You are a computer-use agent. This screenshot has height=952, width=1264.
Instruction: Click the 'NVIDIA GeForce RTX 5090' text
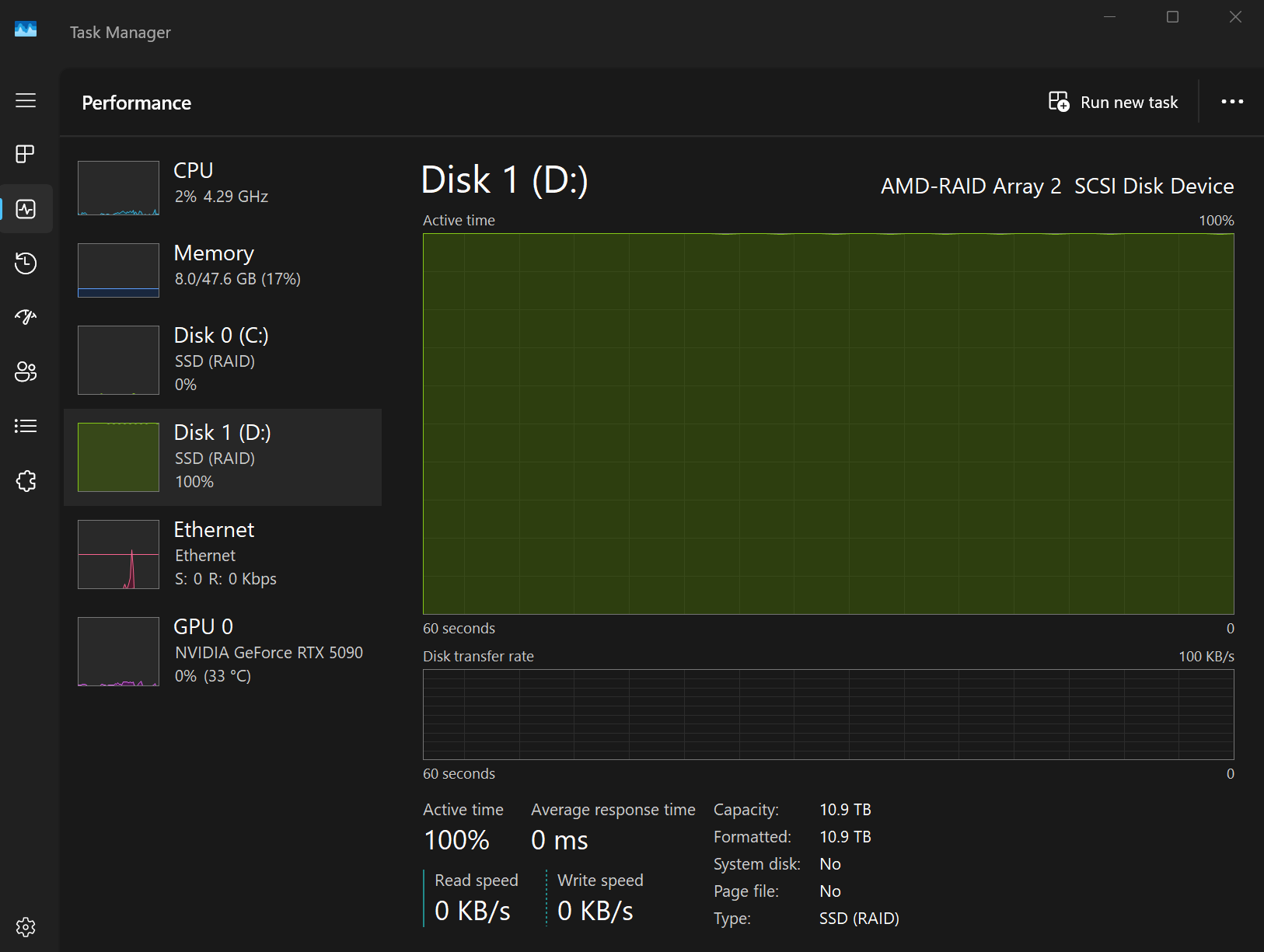pyautogui.click(x=269, y=653)
